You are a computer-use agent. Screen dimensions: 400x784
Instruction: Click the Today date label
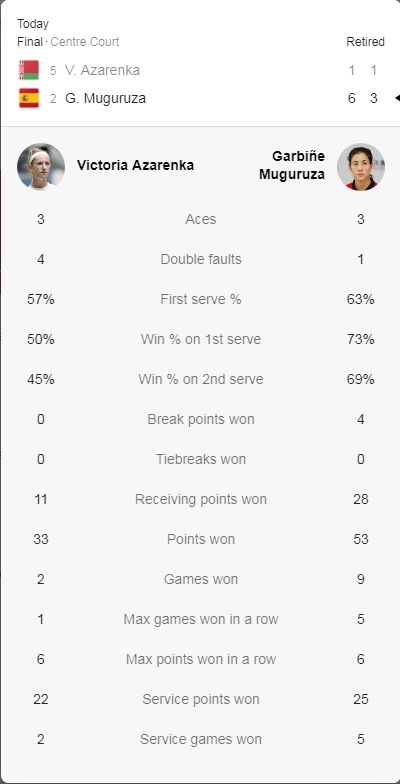tap(33, 24)
